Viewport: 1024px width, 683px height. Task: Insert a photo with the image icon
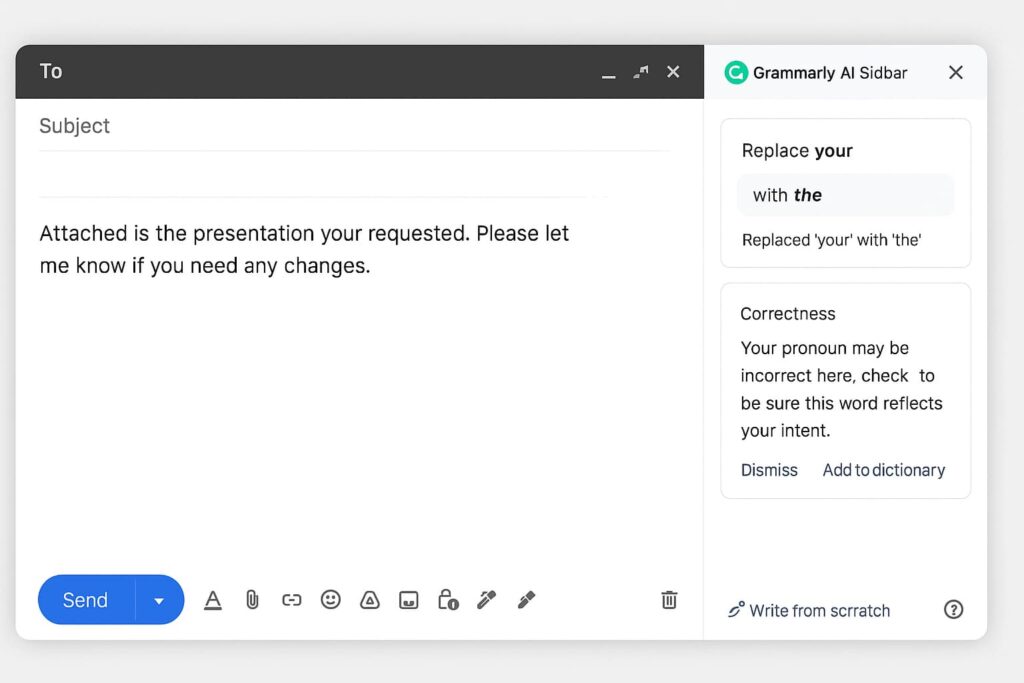[409, 599]
